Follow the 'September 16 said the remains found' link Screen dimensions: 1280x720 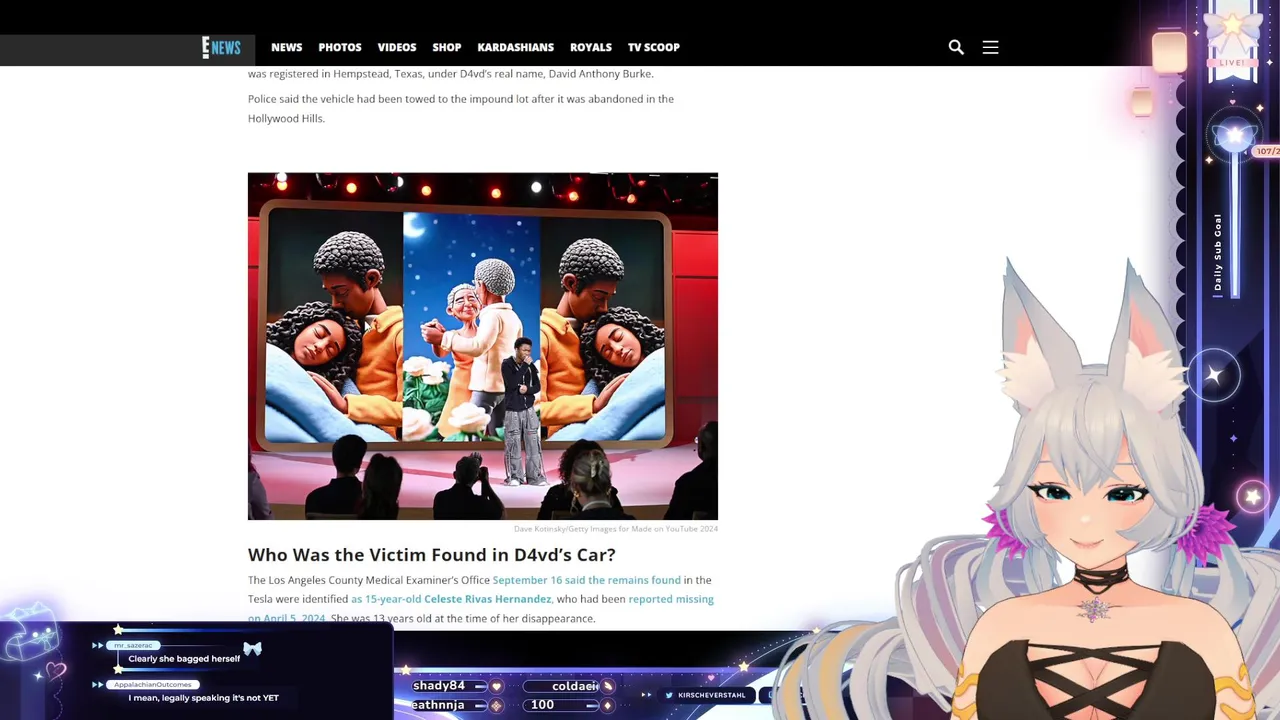(586, 580)
